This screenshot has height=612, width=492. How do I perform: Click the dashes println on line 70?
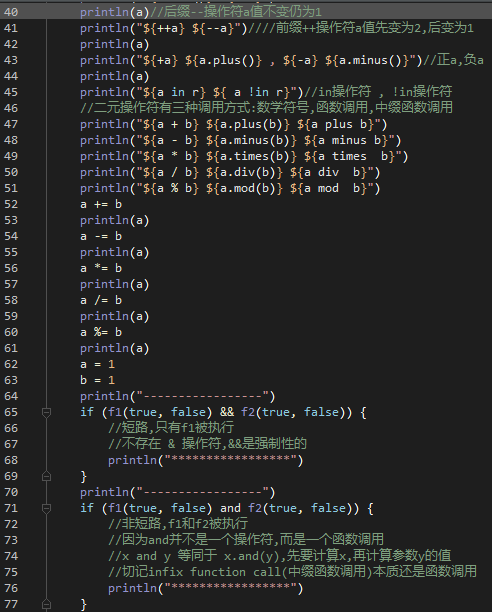pyautogui.click(x=178, y=492)
